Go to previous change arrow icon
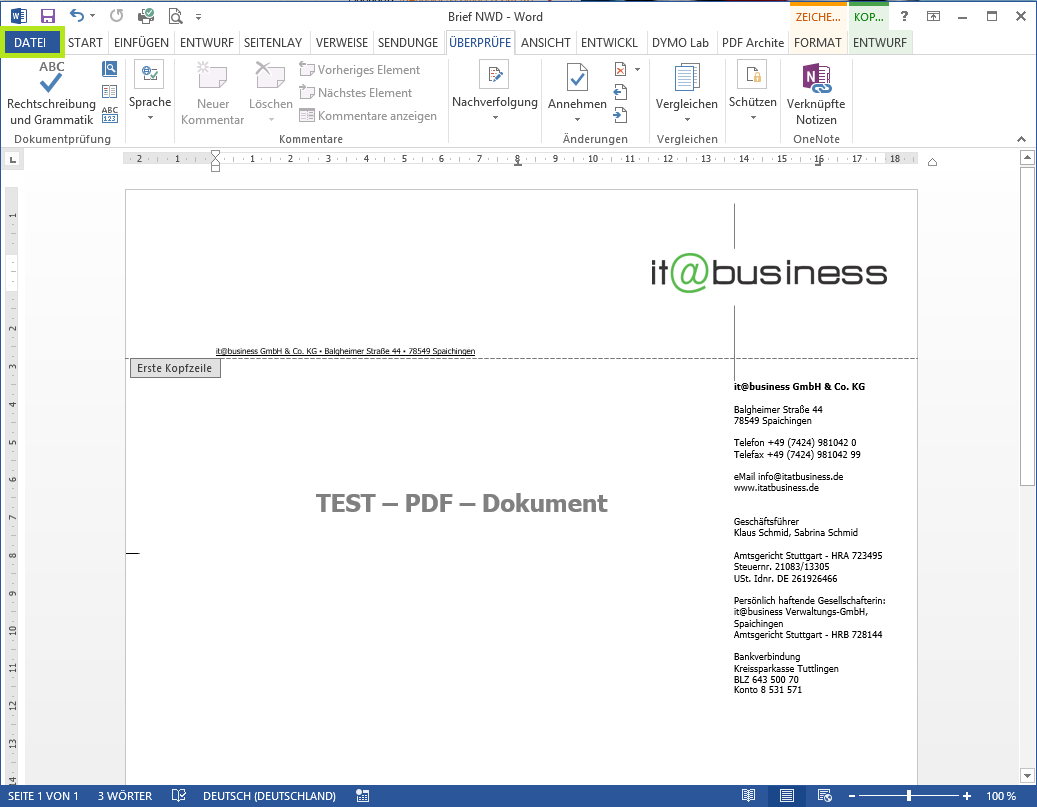Screen dimensions: 1037x807 point(620,92)
